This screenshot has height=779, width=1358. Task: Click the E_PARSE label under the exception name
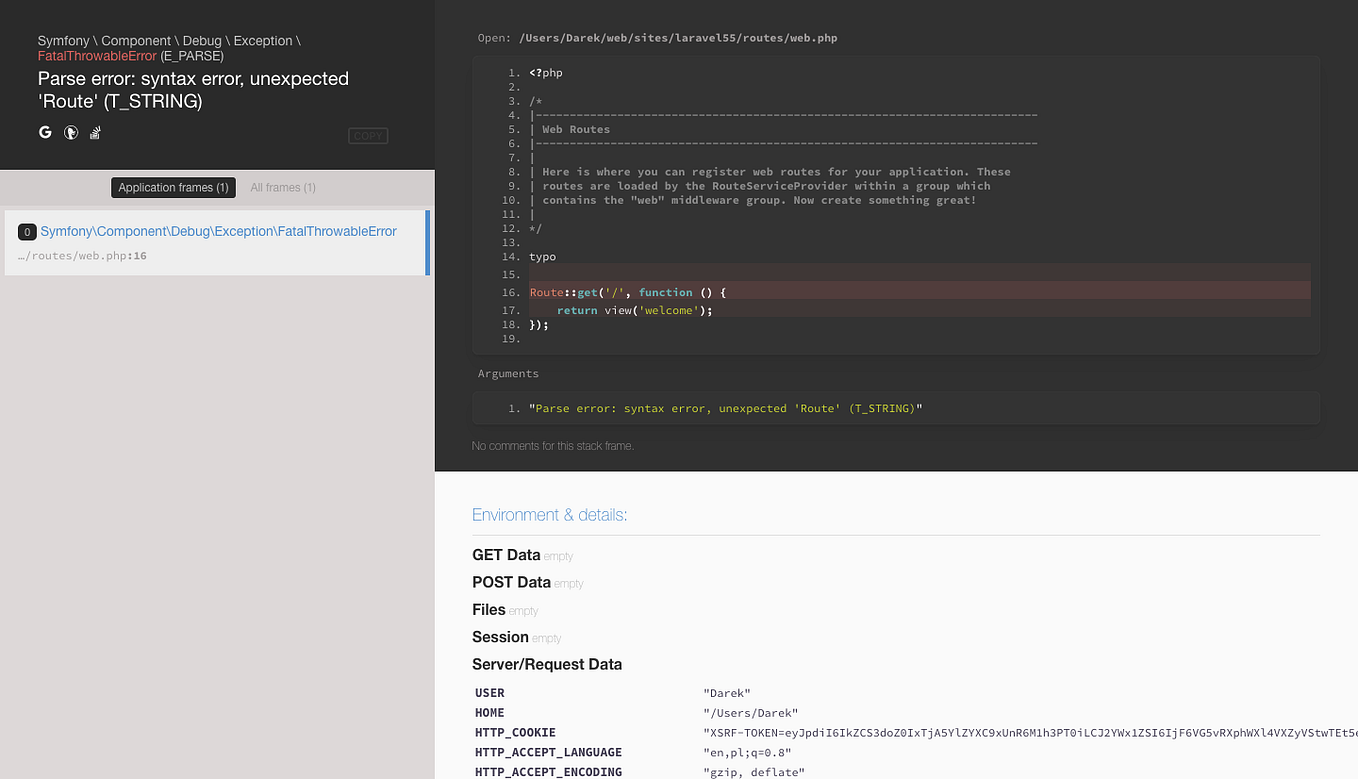click(x=192, y=56)
